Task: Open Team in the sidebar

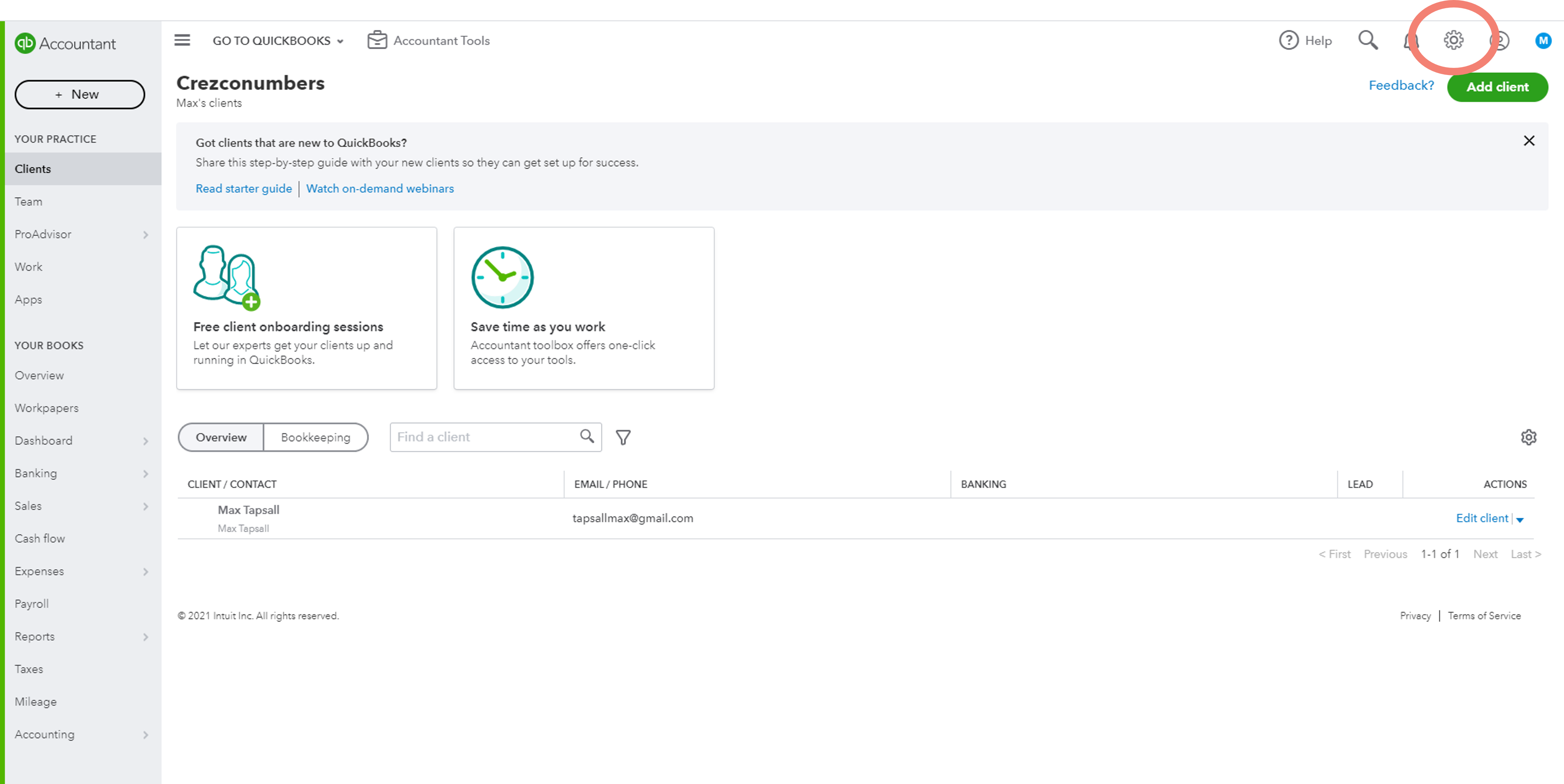Action: (x=83, y=202)
